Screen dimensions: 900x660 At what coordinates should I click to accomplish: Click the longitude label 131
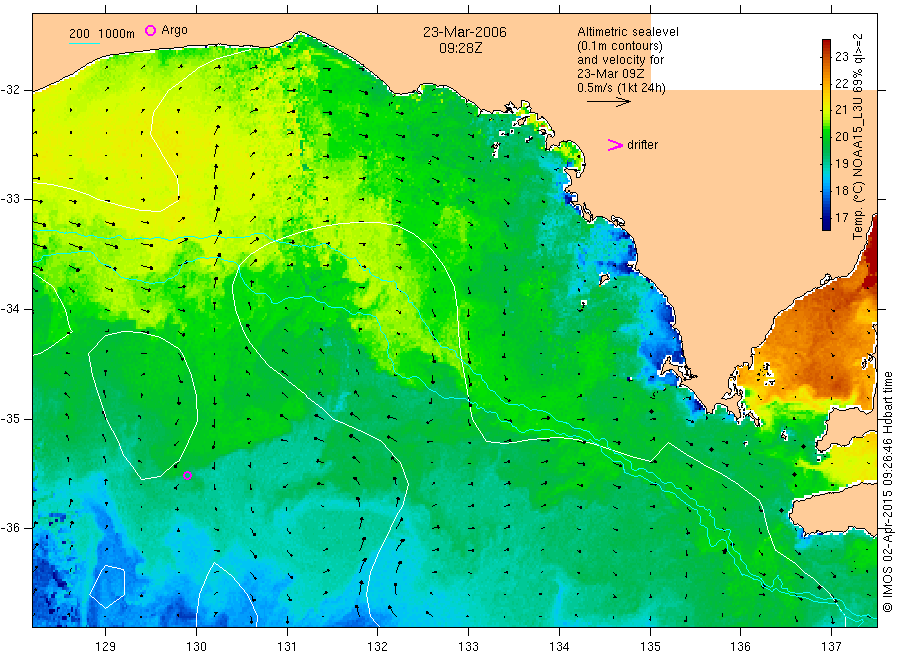point(287,647)
